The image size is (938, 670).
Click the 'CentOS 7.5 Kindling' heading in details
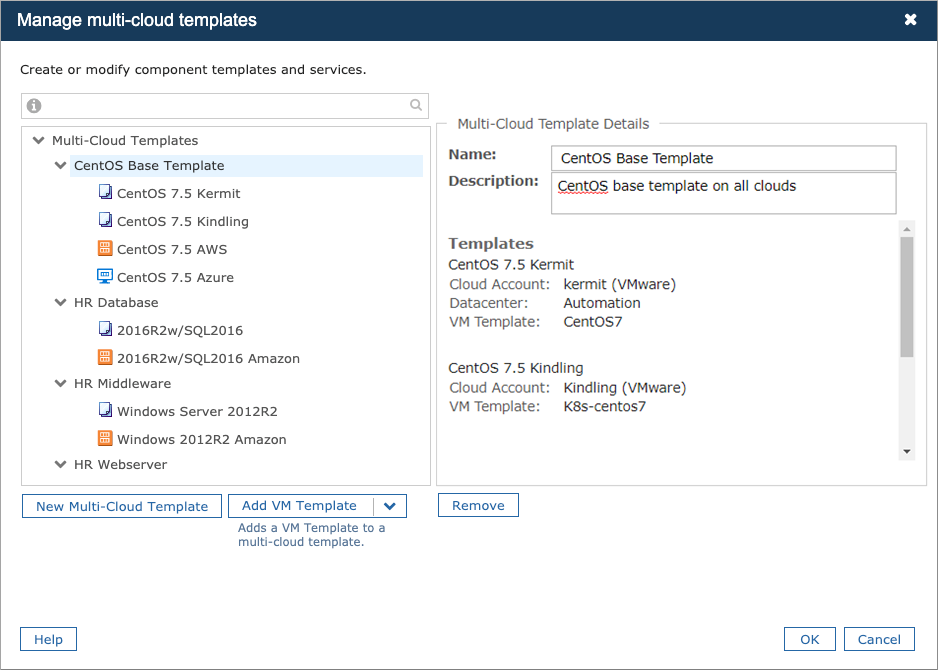click(x=516, y=368)
